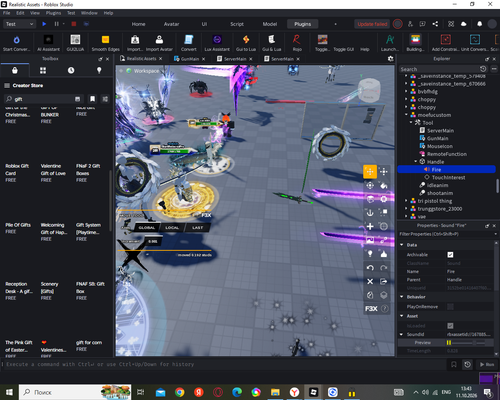Open the Test mode dropdown

click(x=19, y=24)
